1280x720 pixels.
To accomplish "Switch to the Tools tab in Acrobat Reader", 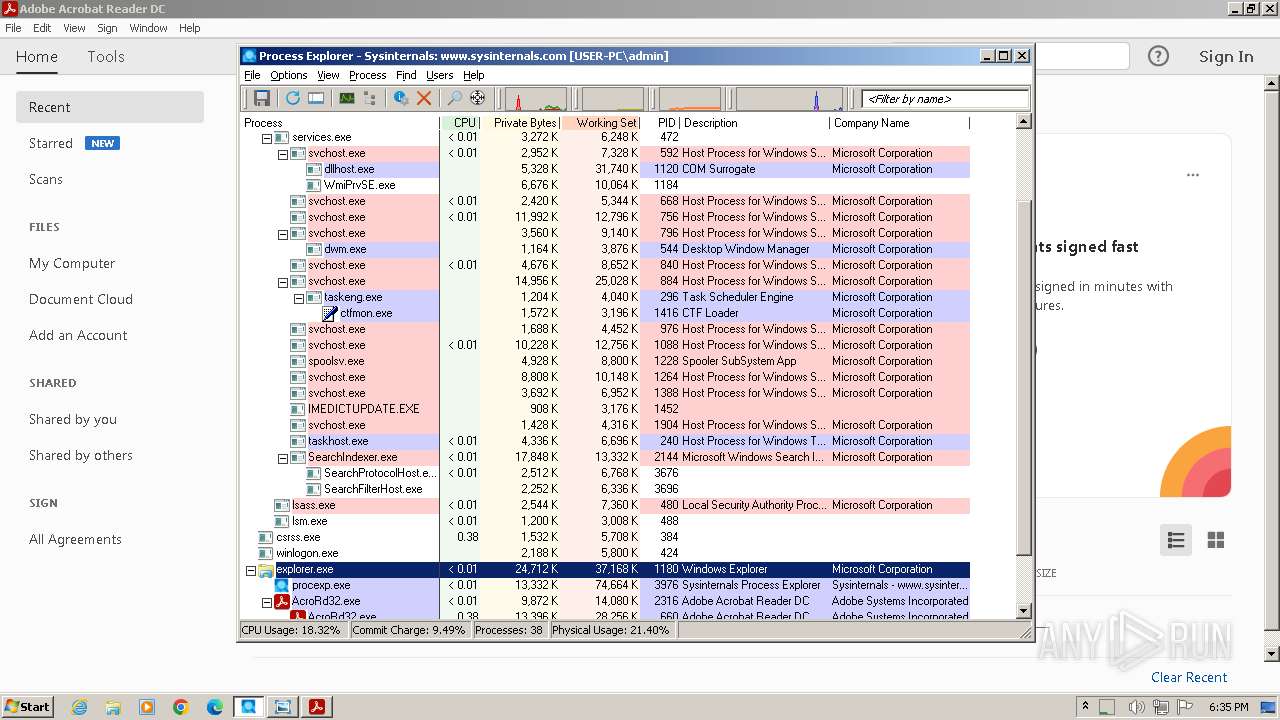I will coord(106,57).
